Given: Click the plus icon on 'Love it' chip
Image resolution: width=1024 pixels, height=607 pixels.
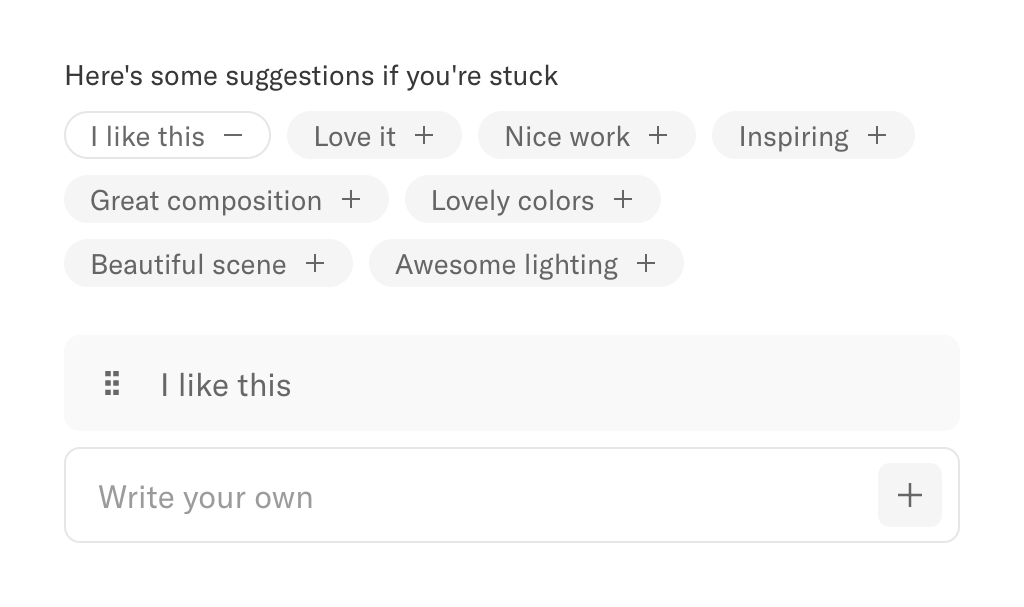Looking at the screenshot, I should 424,135.
